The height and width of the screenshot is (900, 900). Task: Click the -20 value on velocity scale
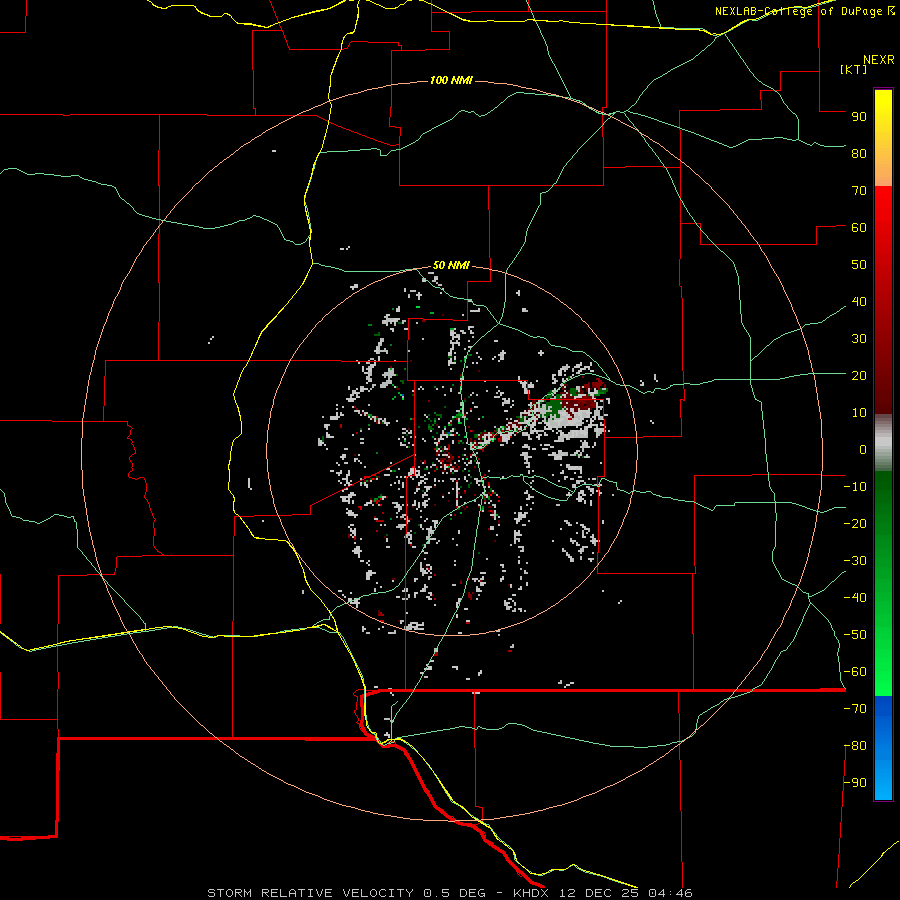coord(855,523)
